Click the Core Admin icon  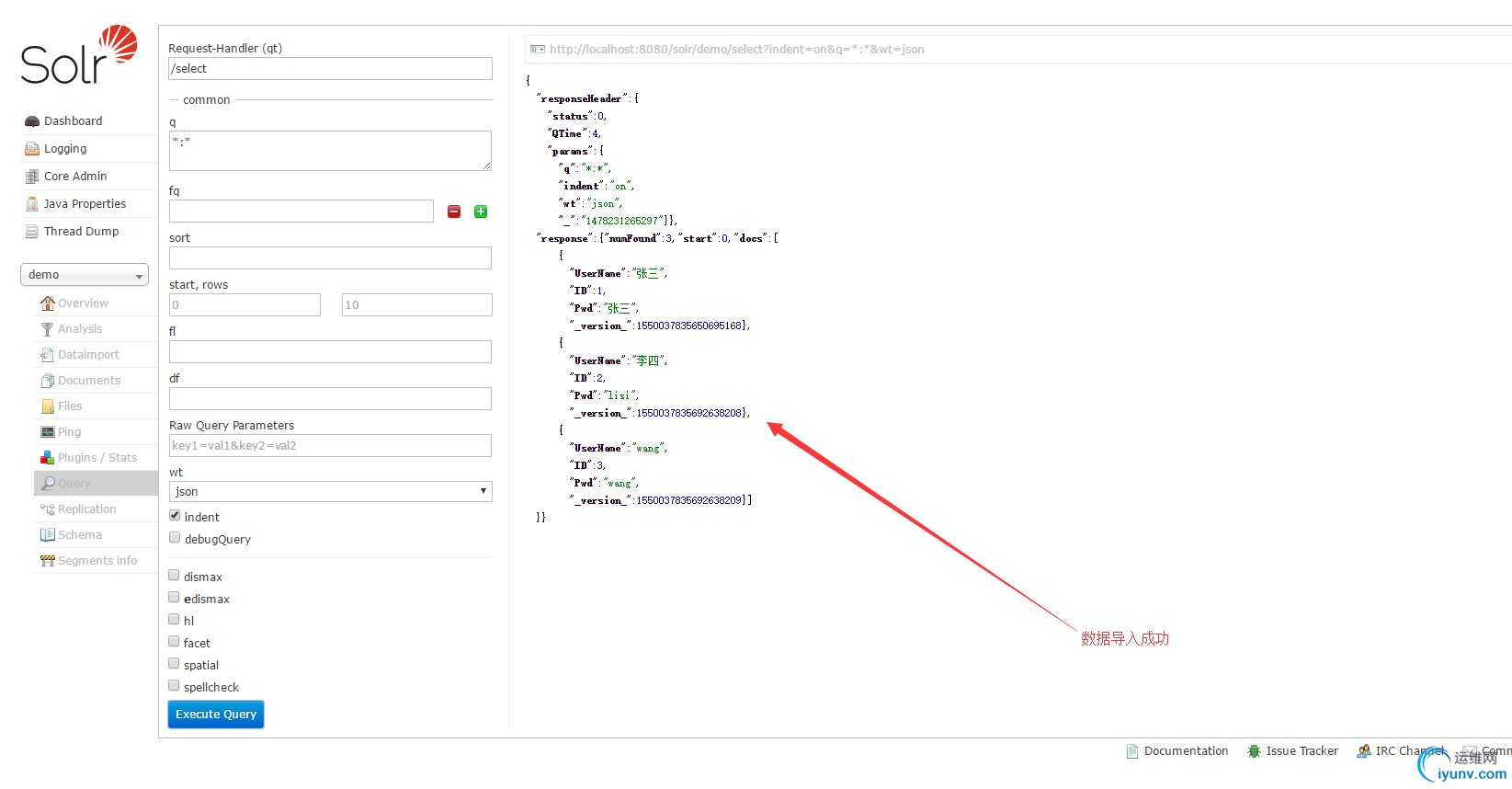pyautogui.click(x=32, y=177)
